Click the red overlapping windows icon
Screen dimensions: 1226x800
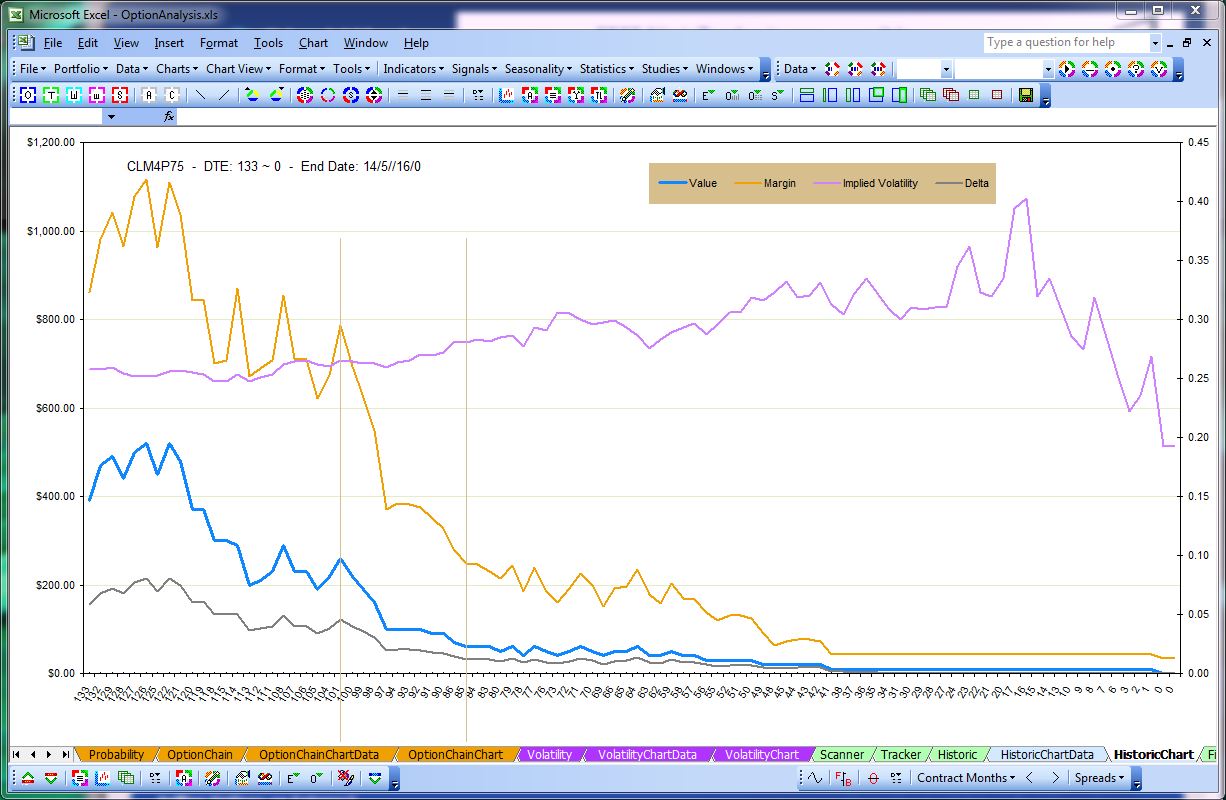(x=950, y=95)
